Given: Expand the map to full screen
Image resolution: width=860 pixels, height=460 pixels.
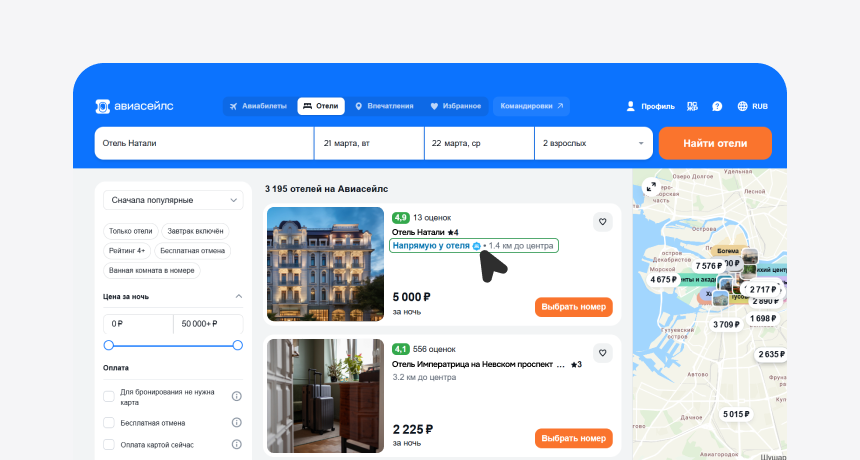Looking at the screenshot, I should coord(651,186).
